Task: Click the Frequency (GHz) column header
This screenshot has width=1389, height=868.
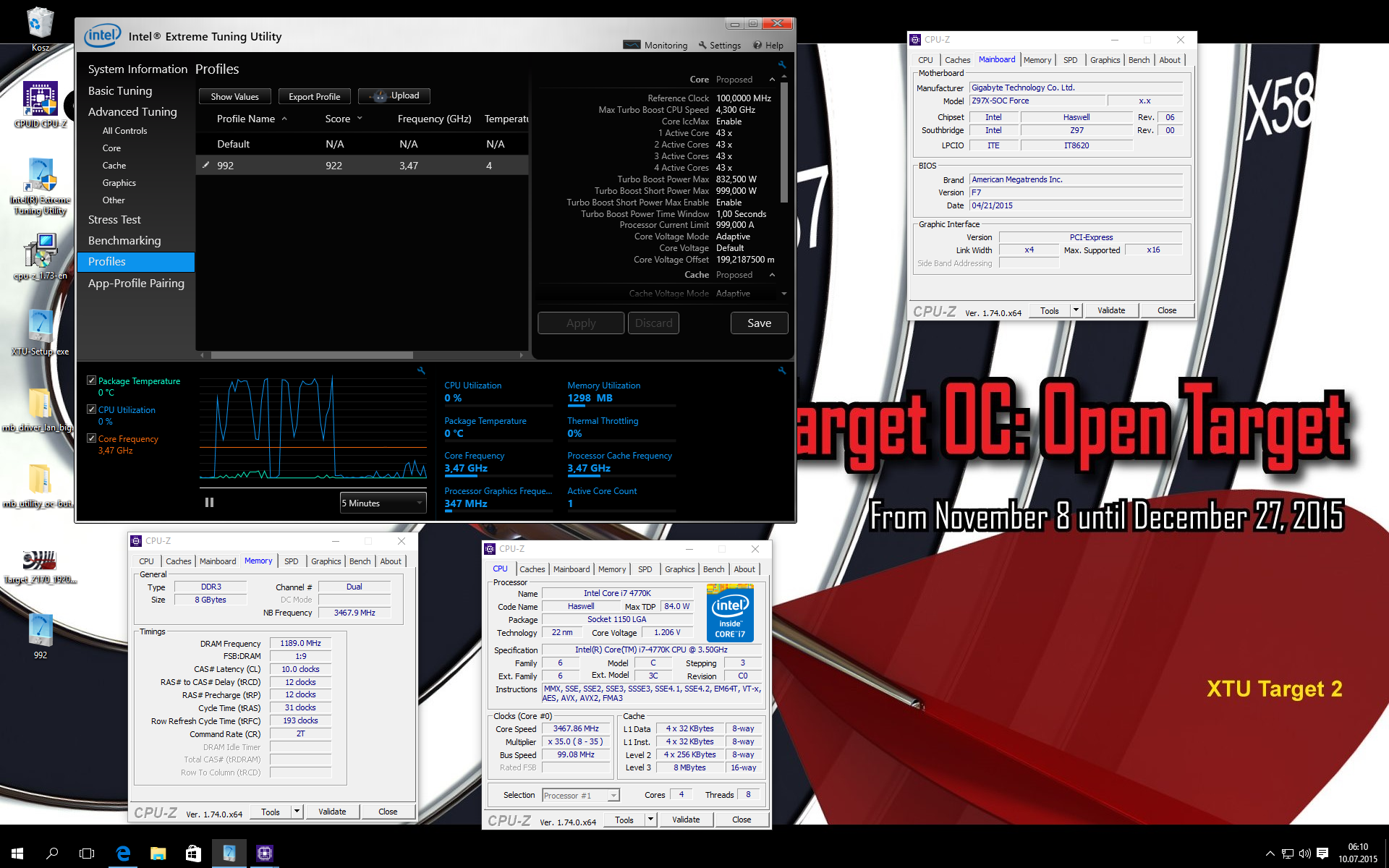Action: coord(434,119)
